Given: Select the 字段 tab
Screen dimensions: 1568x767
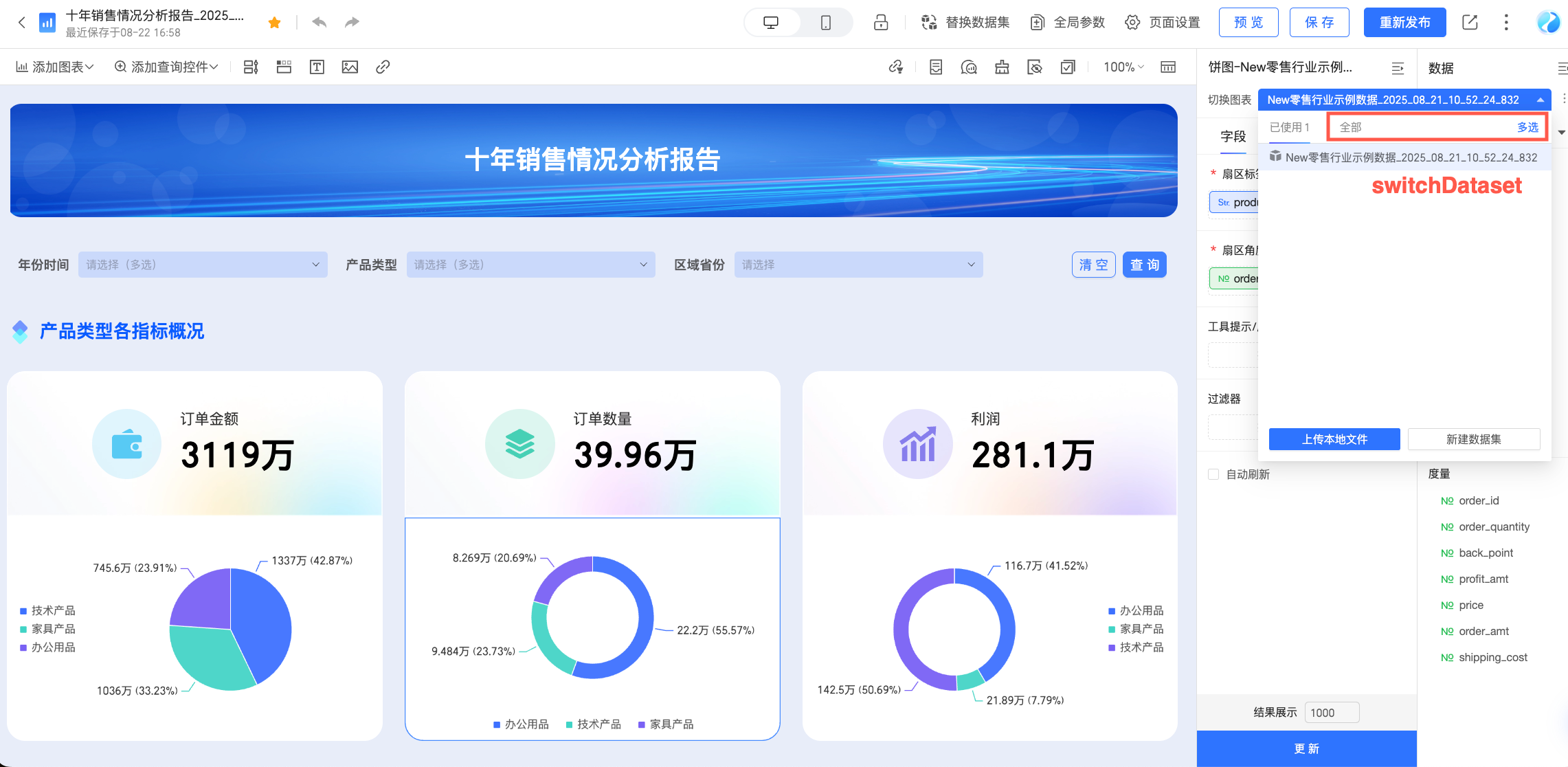Looking at the screenshot, I should pos(1233,136).
